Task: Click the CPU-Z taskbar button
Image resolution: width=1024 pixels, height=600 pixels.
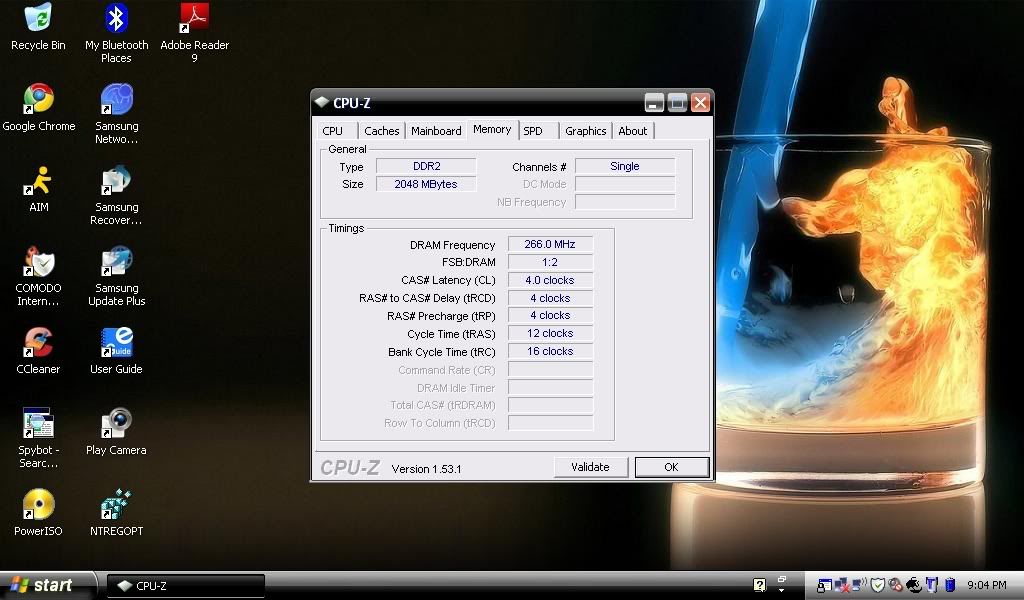Action: point(186,586)
